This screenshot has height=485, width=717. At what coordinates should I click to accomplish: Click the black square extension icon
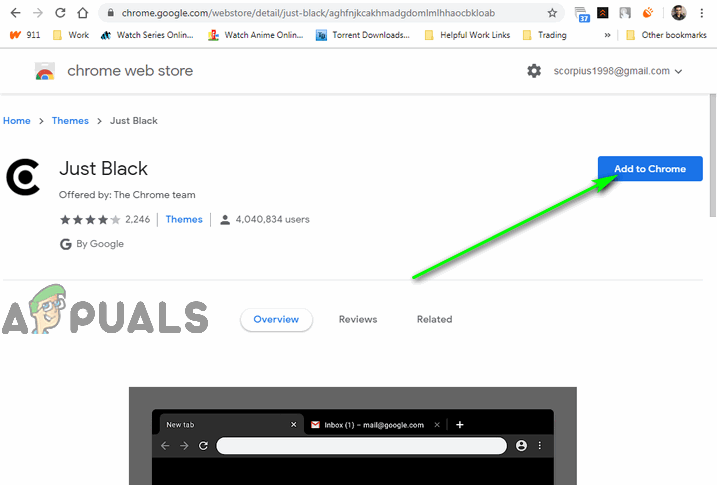click(x=603, y=13)
